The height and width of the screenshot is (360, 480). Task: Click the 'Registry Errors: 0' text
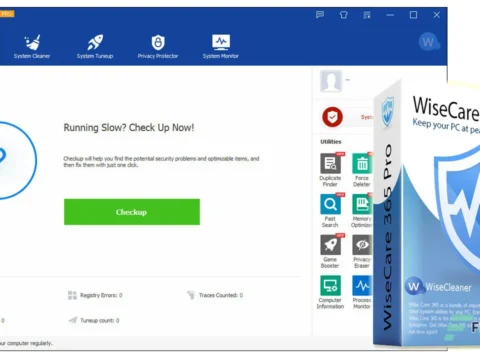pos(101,295)
